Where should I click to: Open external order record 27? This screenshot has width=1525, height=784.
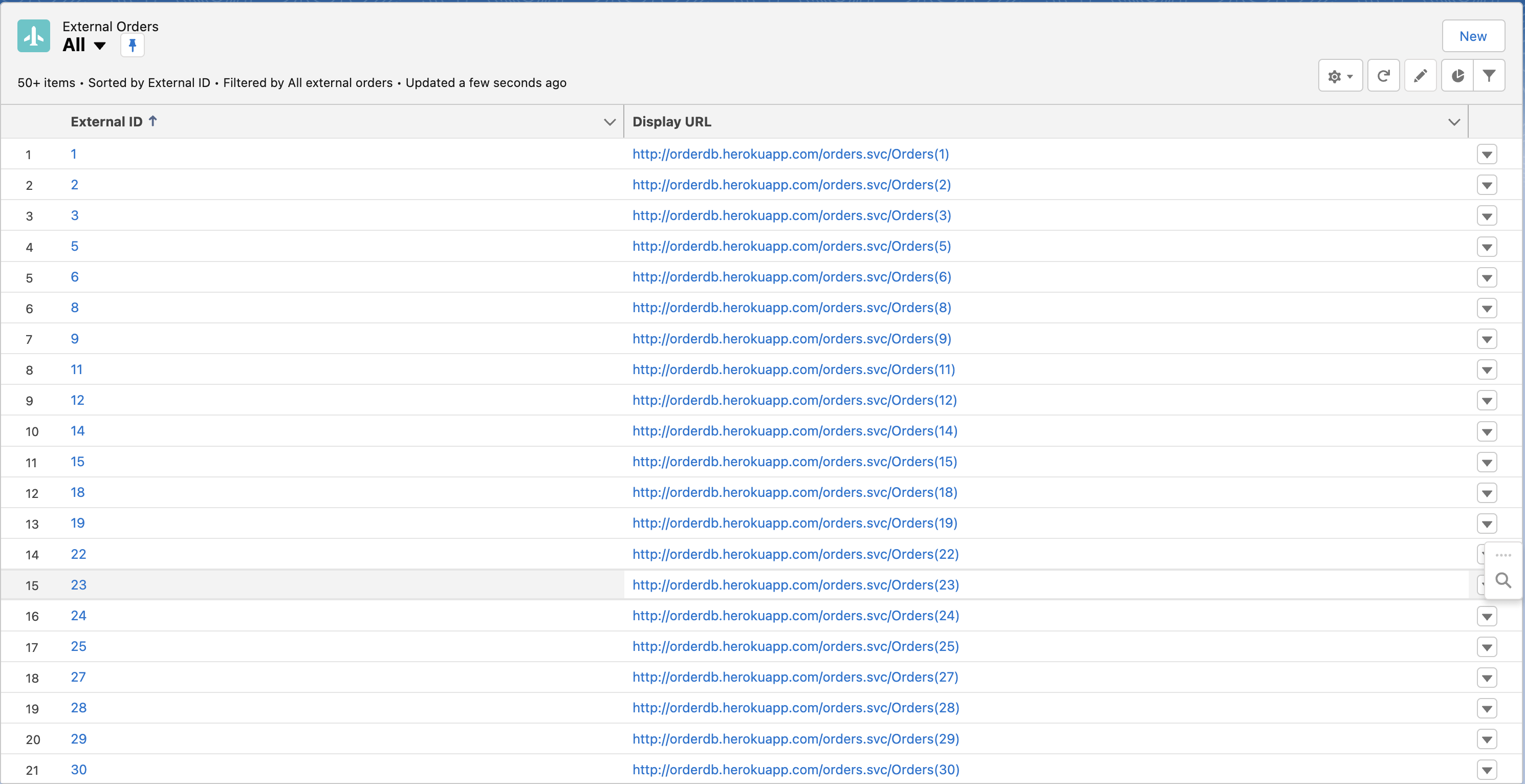(x=78, y=678)
